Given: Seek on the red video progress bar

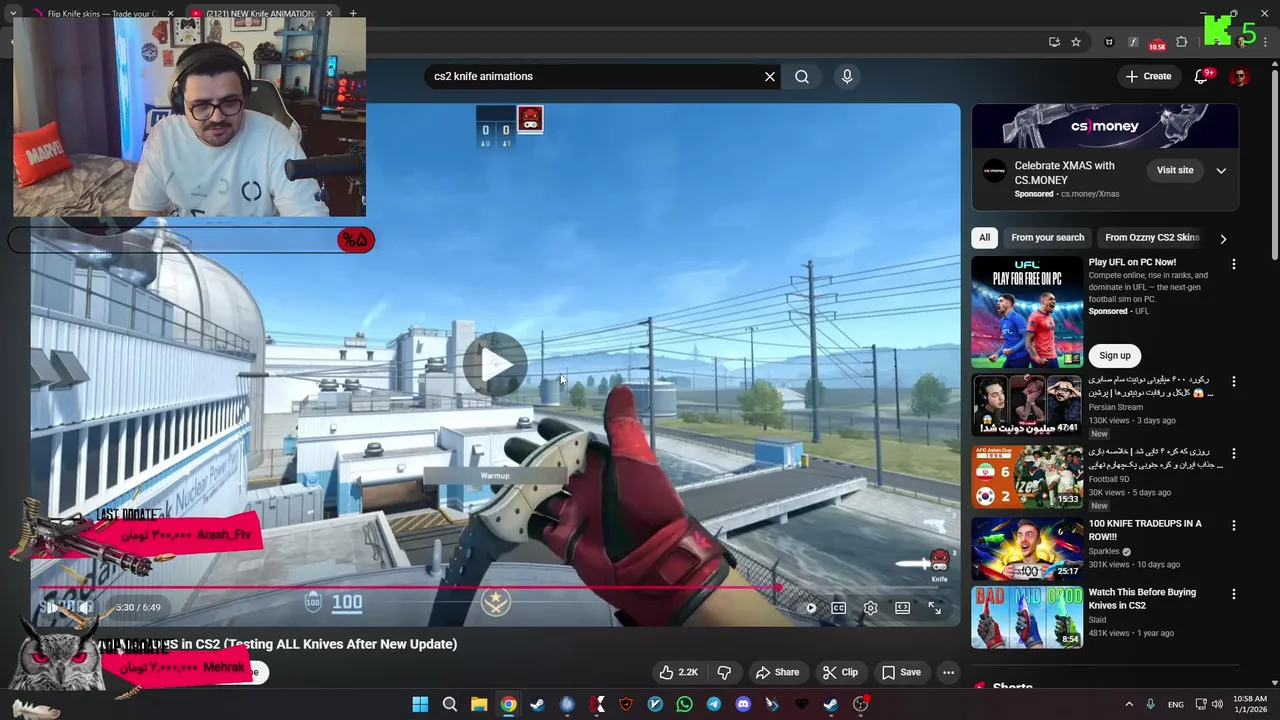Looking at the screenshot, I should coord(495,588).
